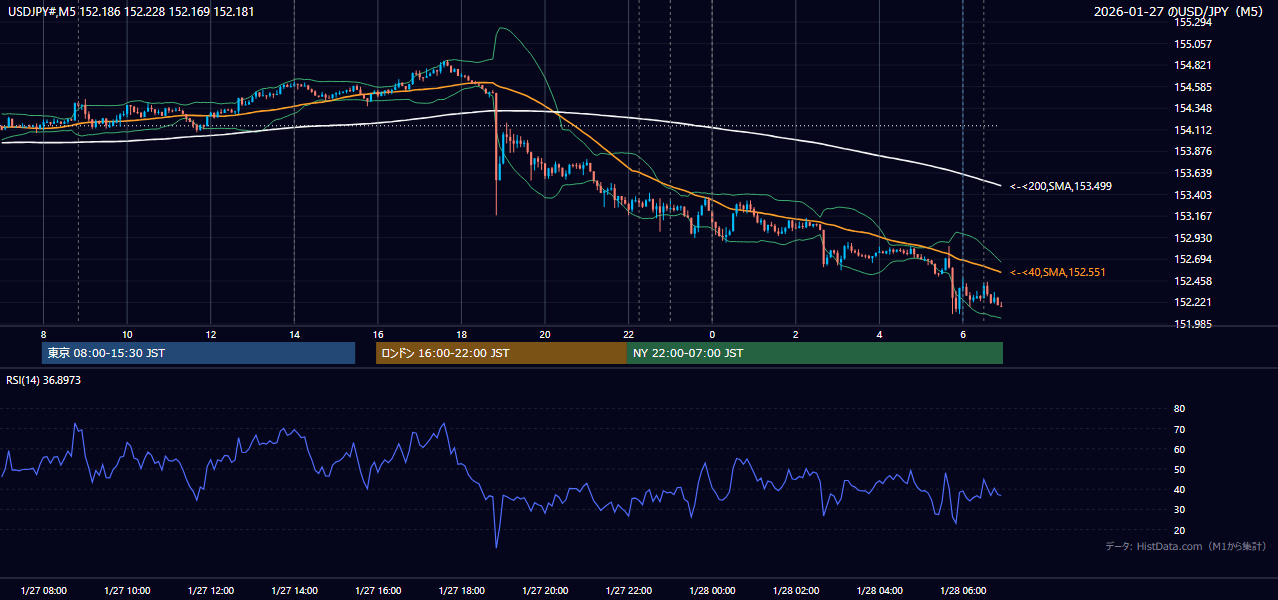Click the 1/27 08:00 date axis label

(x=43, y=590)
